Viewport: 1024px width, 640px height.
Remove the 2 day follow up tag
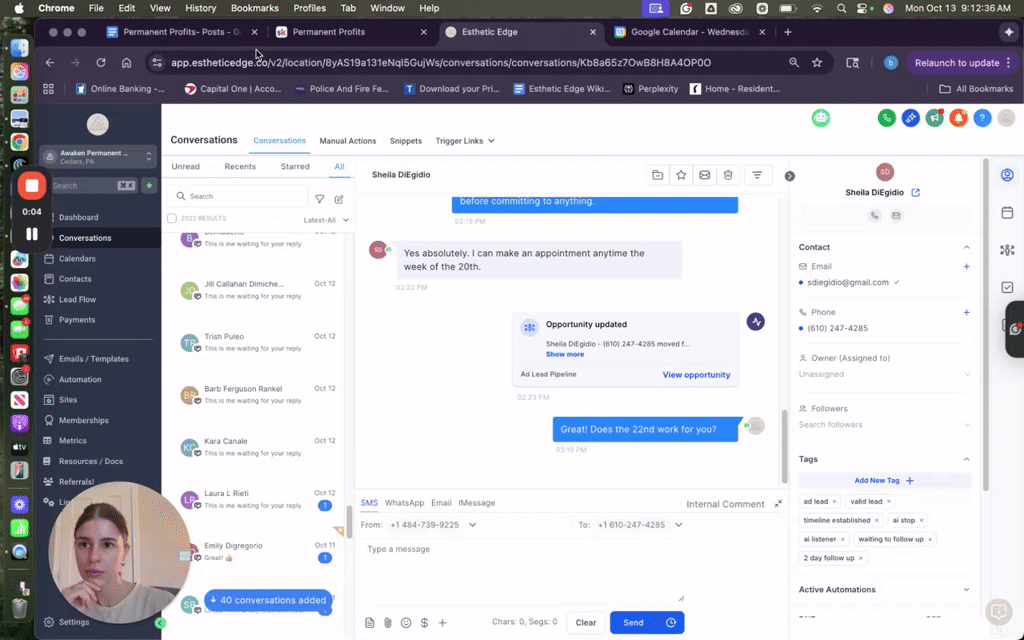861,558
